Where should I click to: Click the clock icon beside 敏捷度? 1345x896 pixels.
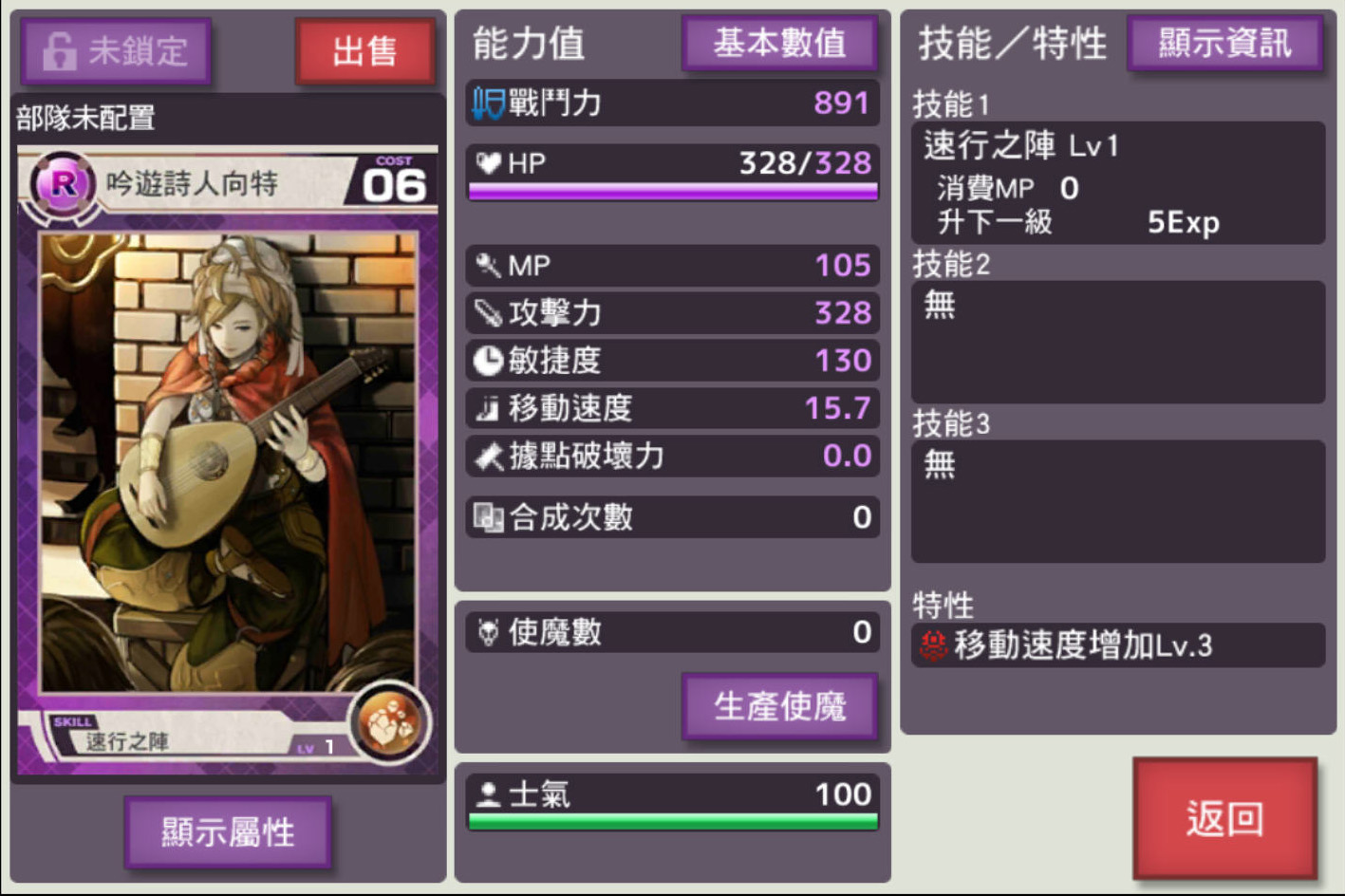(488, 361)
